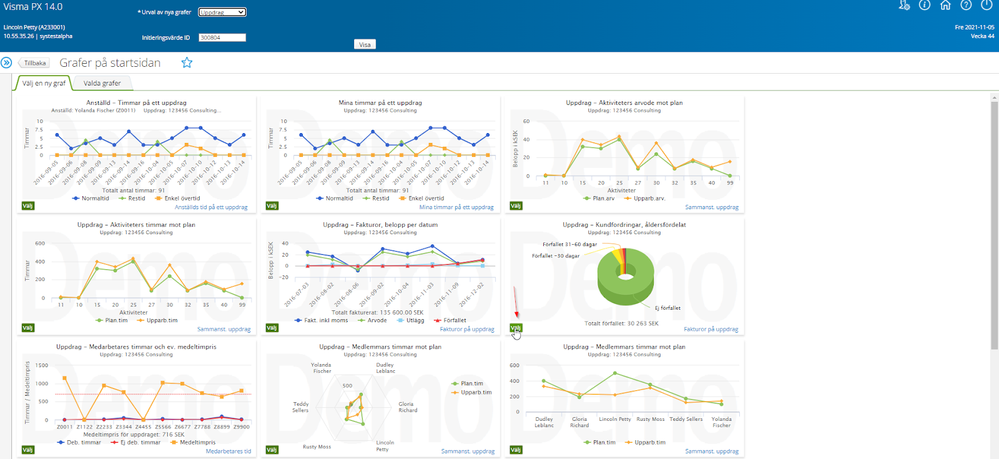Focus the Initieringsvärde ID field

222,38
